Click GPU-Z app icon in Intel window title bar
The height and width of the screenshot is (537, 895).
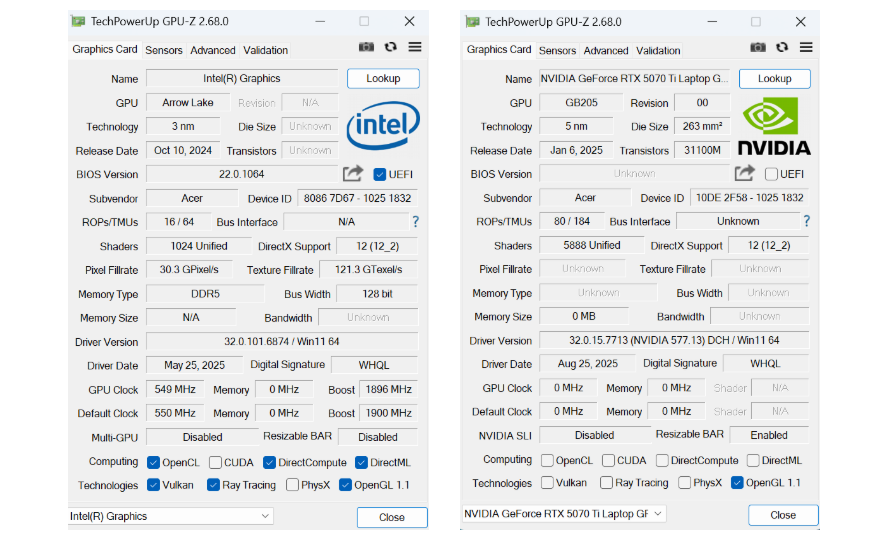(78, 22)
